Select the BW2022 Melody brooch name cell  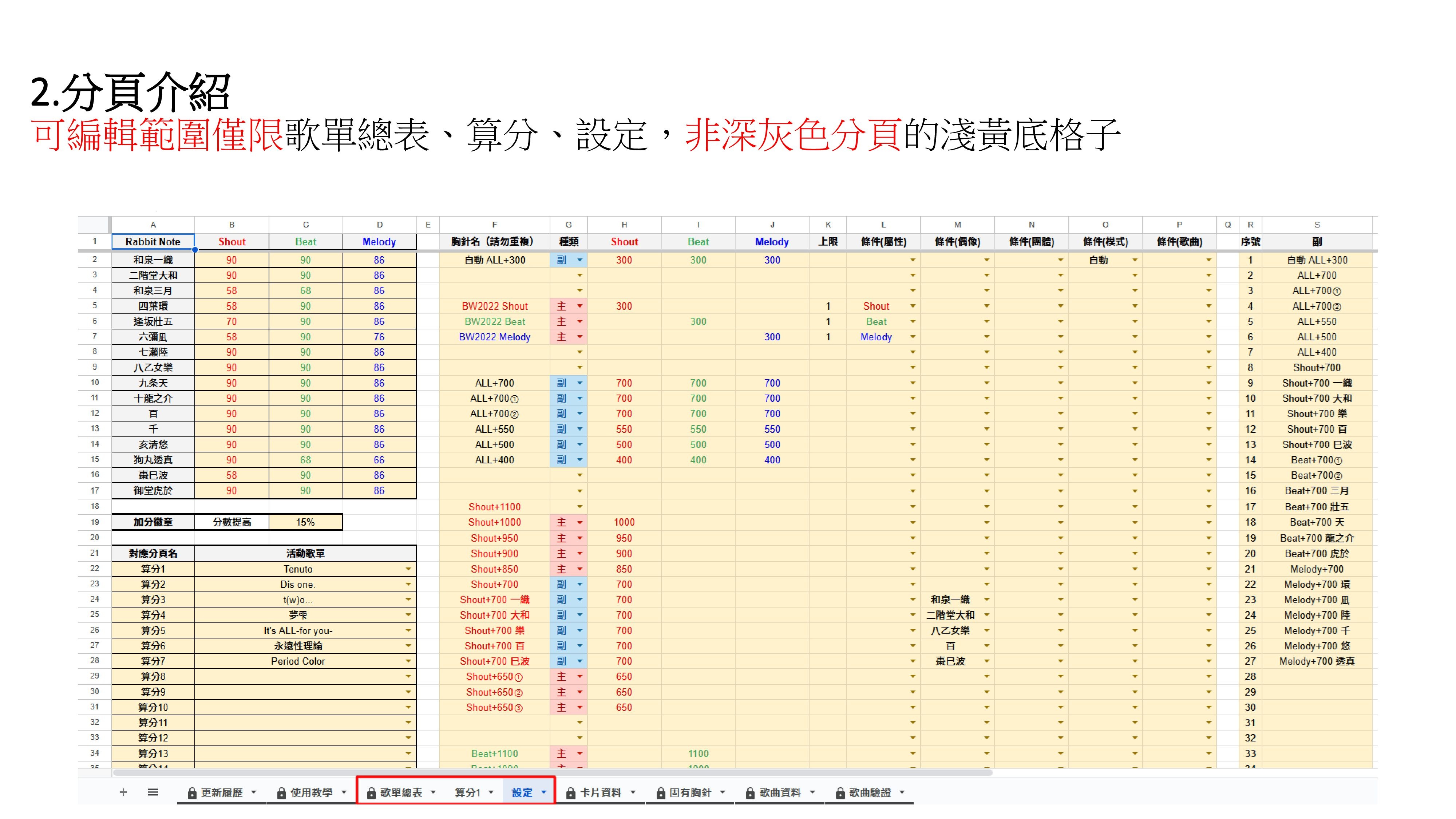pyautogui.click(x=495, y=337)
